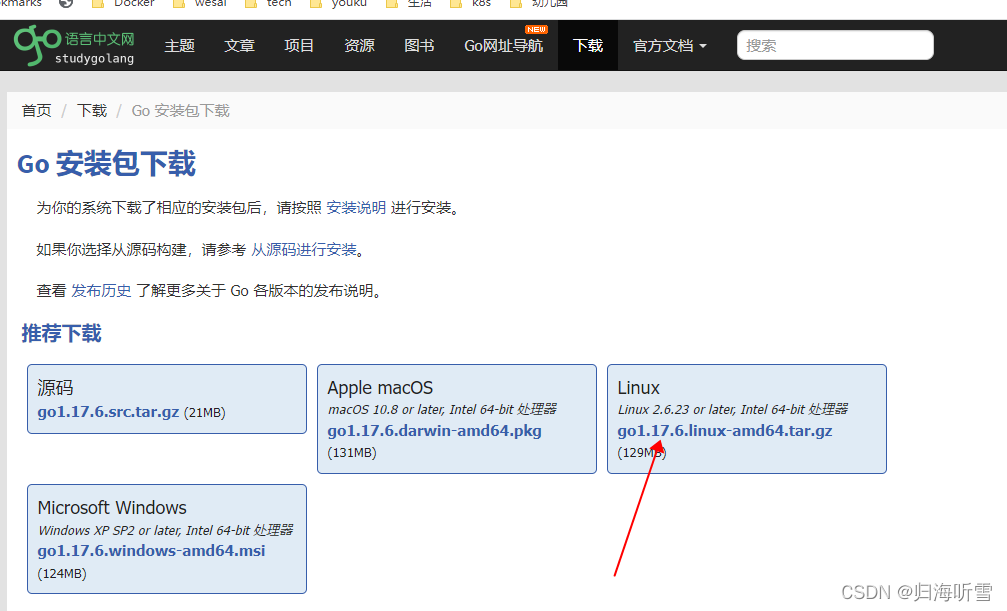
Task: Click the Go 安装包下载 page heading
Action: [107, 164]
